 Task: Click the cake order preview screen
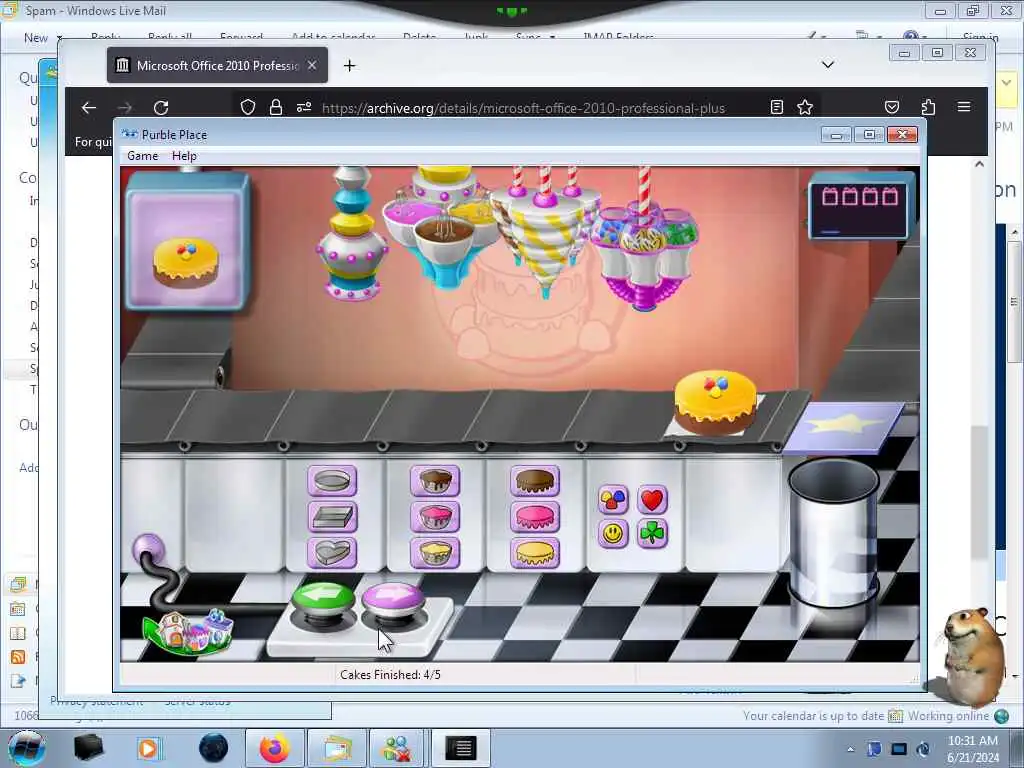[187, 242]
